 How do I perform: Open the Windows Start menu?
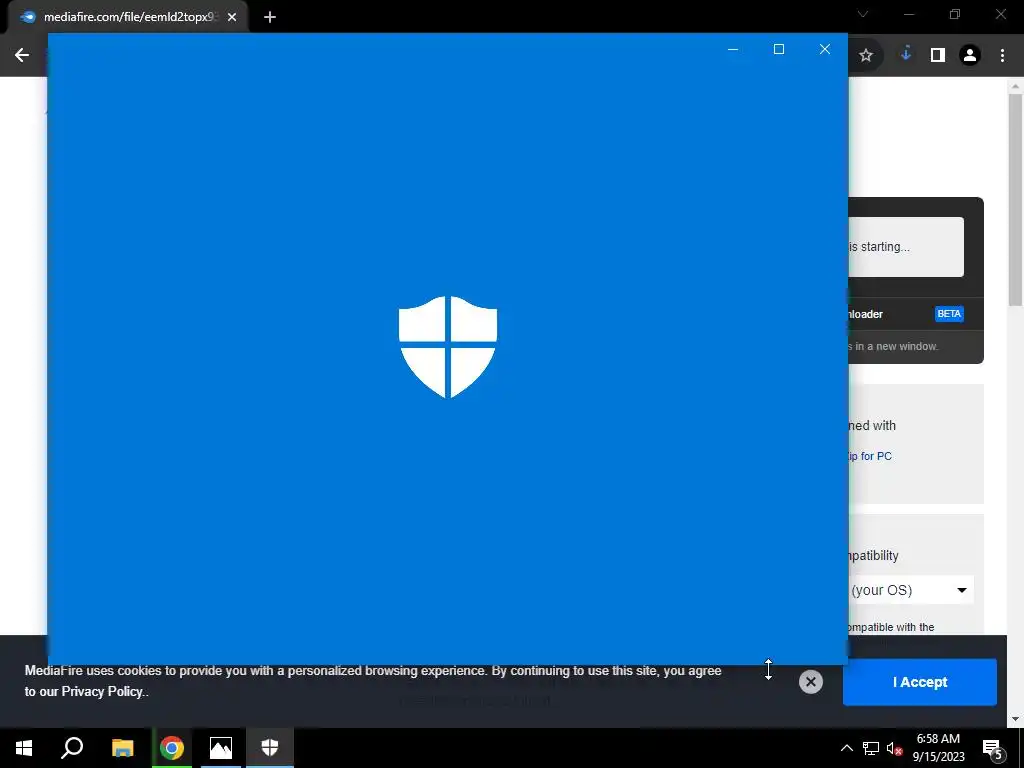[x=24, y=748]
